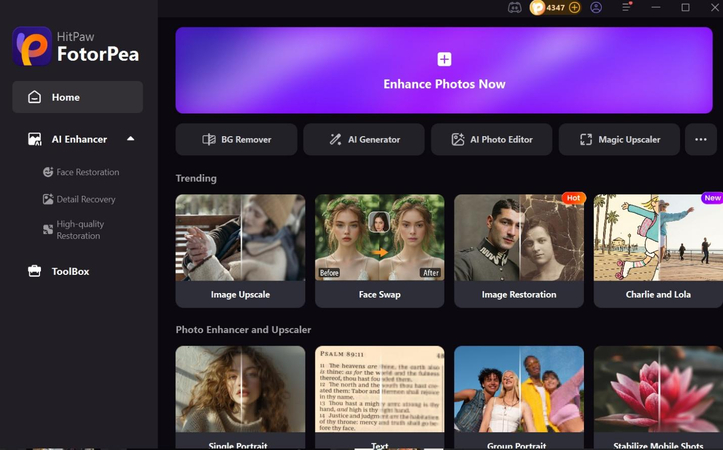Launch the AI Photo Editor button
723x450 pixels.
pos(492,139)
